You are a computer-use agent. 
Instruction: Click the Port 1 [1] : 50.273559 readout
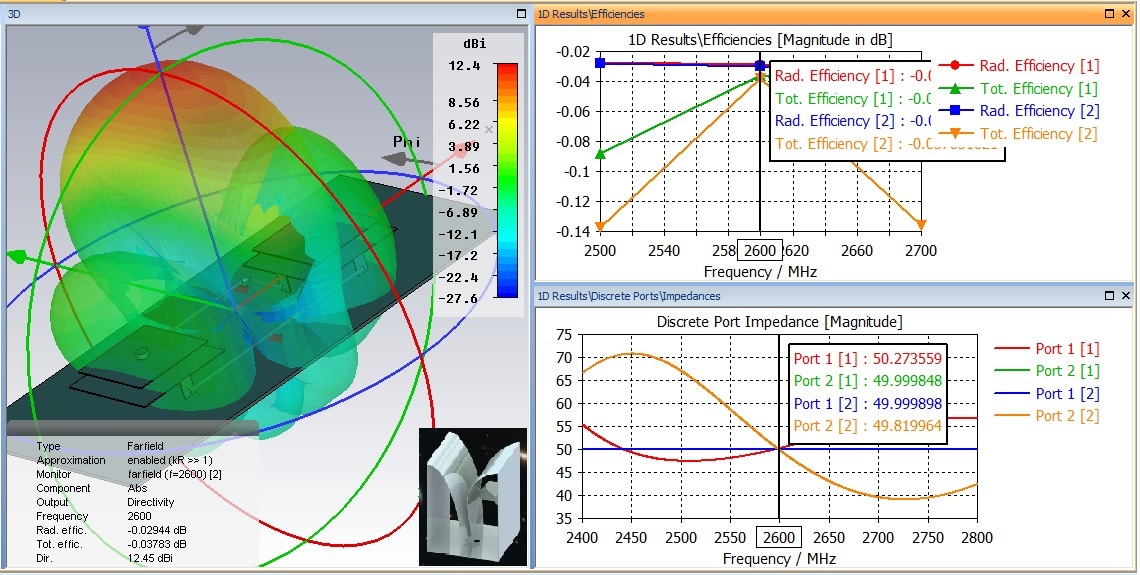868,358
